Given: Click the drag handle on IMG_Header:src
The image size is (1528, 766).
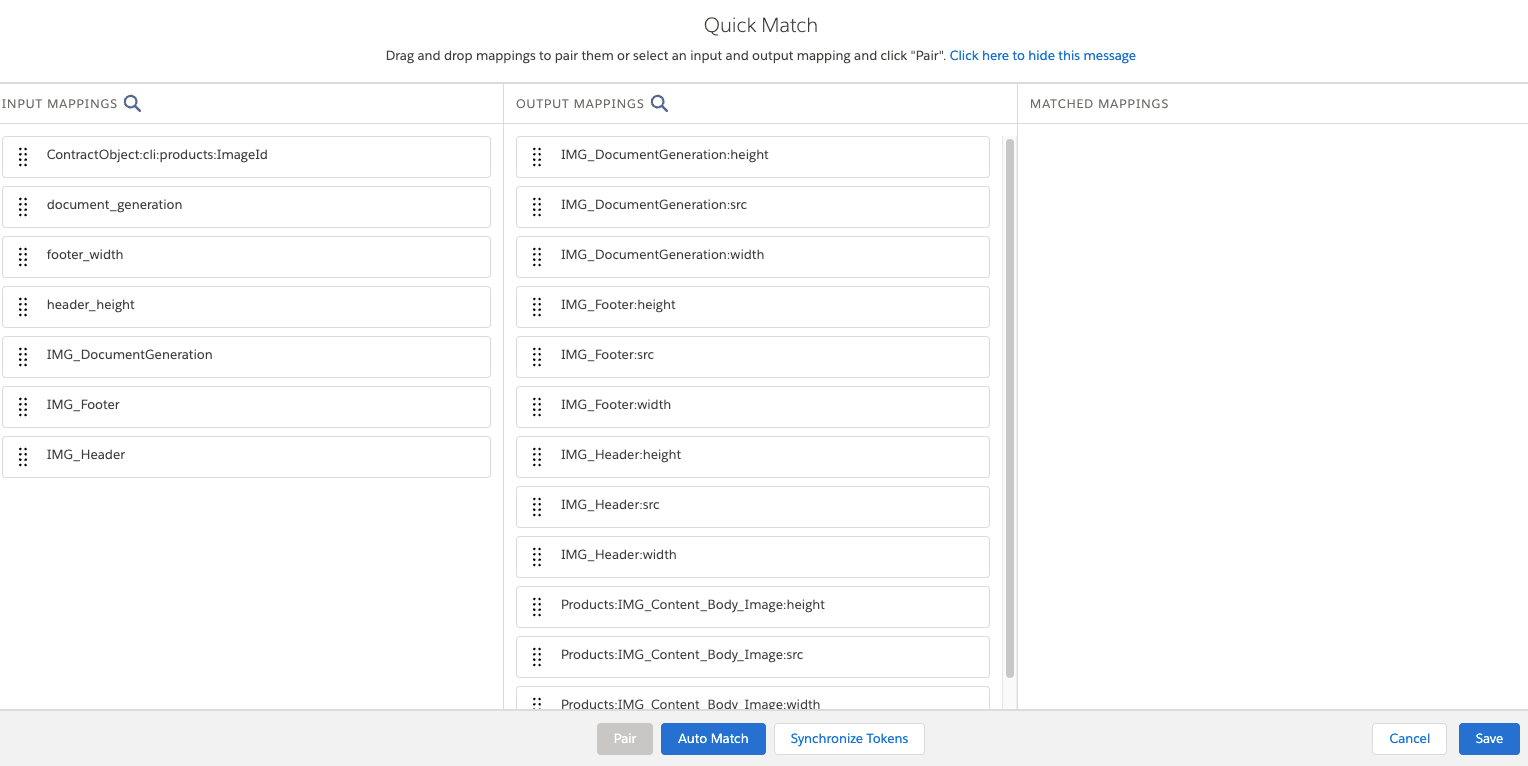Looking at the screenshot, I should [537, 506].
